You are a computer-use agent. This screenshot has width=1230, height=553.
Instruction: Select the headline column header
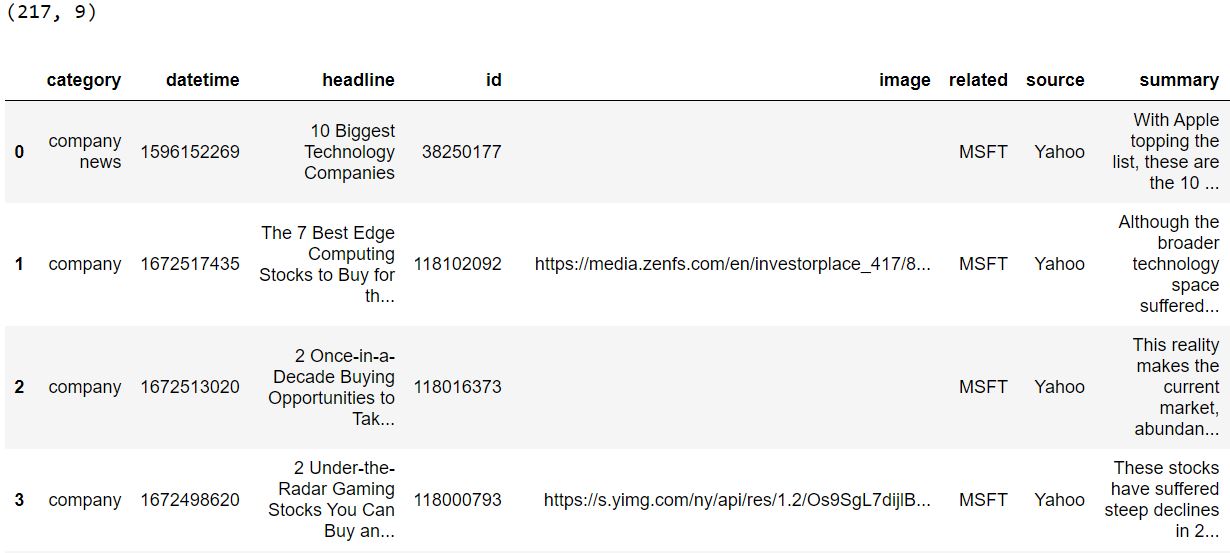point(358,80)
